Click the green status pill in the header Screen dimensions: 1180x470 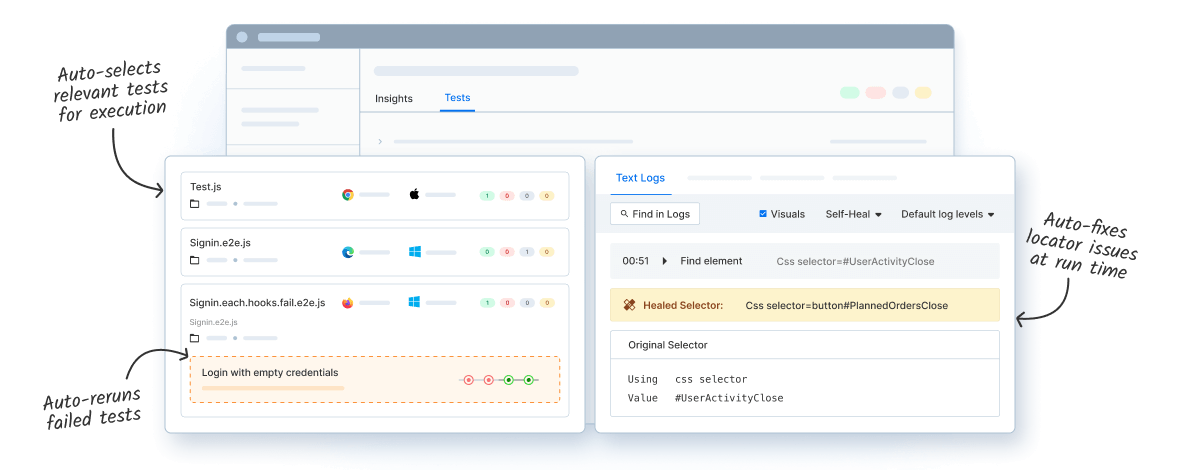(x=850, y=92)
